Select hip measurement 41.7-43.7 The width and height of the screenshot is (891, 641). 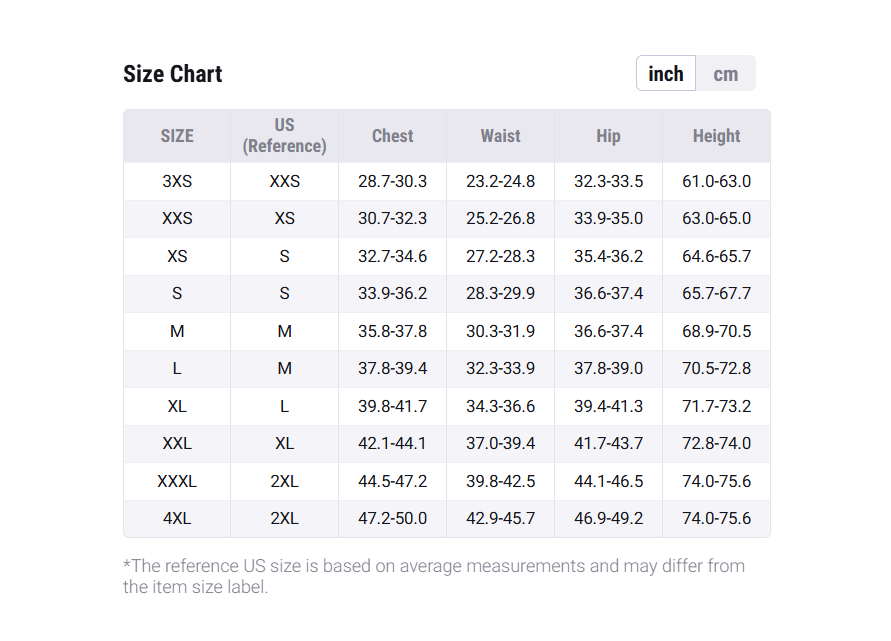pos(608,444)
